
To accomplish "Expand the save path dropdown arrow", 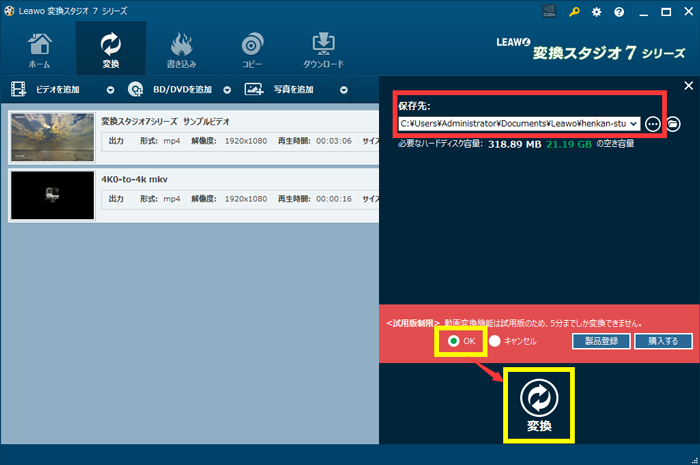I will click(x=634, y=124).
